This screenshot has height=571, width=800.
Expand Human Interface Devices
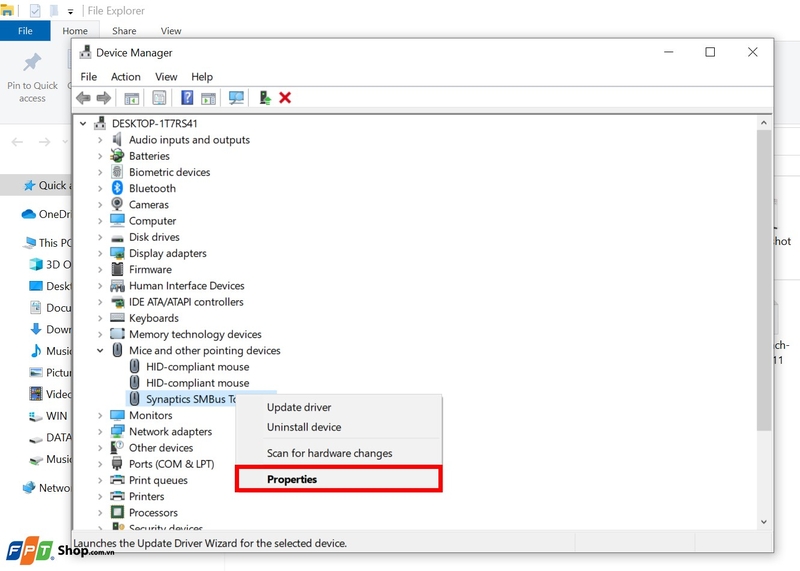[100, 286]
